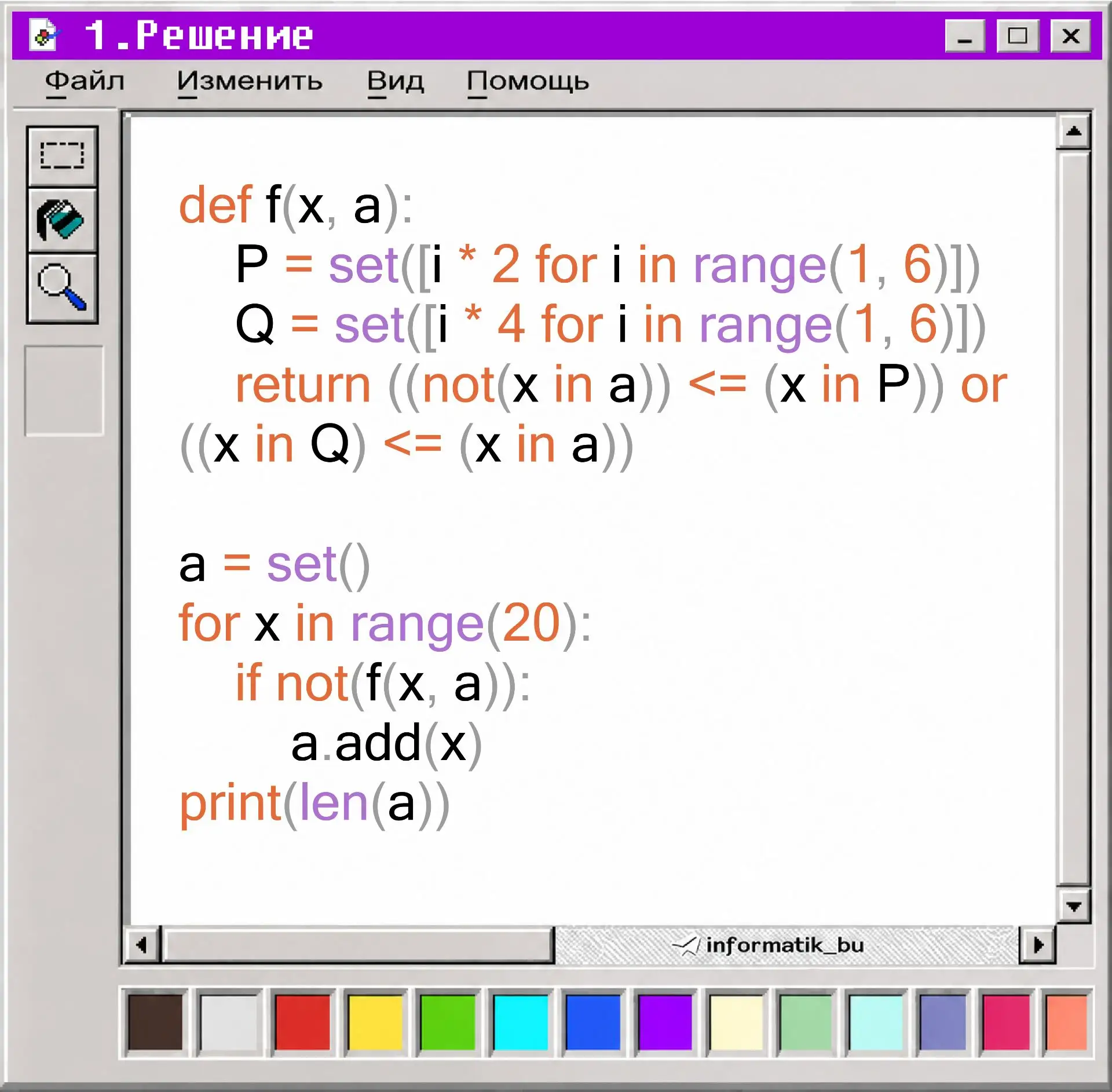The height and width of the screenshot is (1092, 1112).
Task: Select the magnifier zoom tool
Action: click(63, 288)
